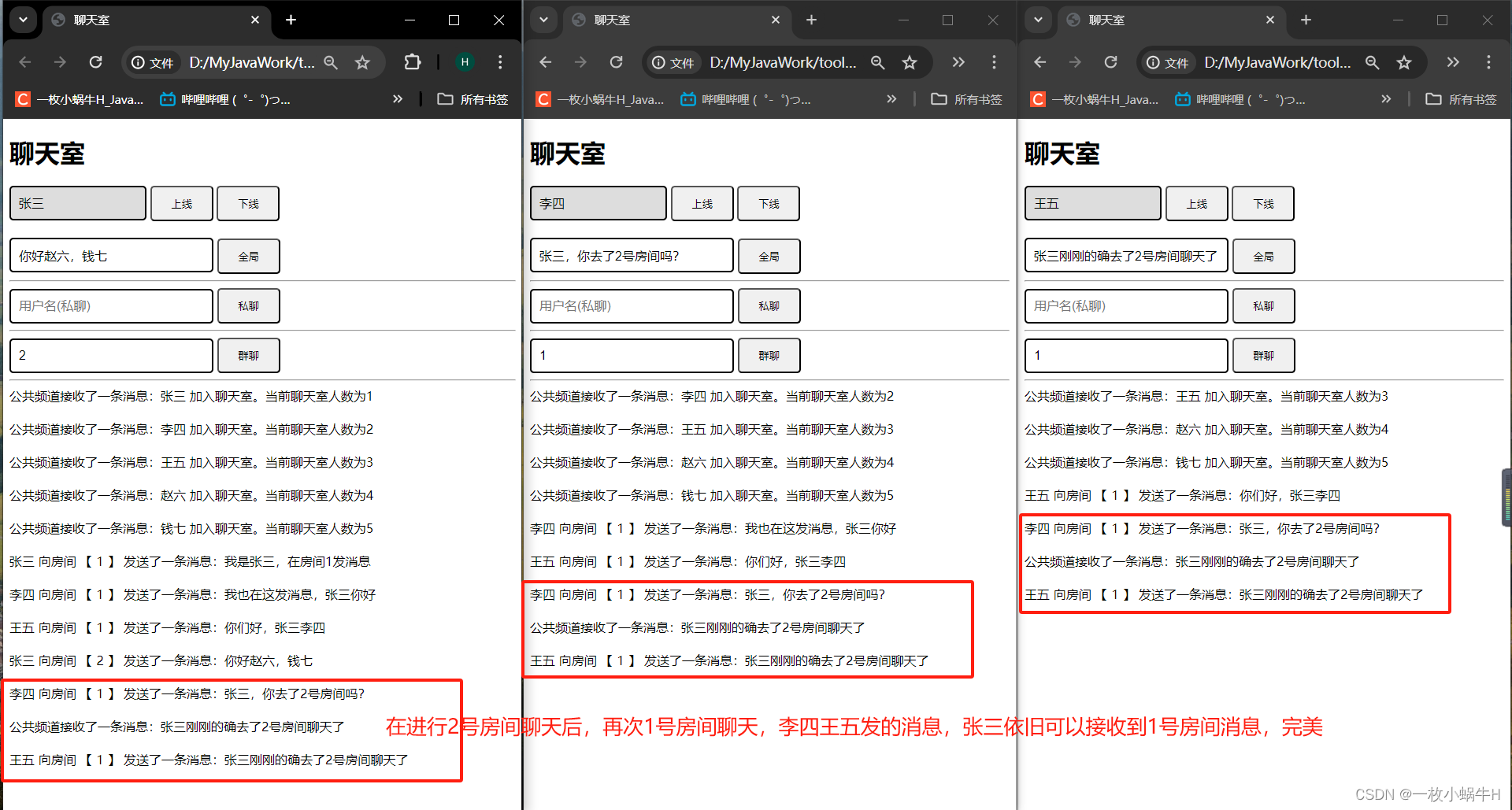Open Chrome three-dot menu in middle window
This screenshot has height=810, width=1512.
pos(994,62)
